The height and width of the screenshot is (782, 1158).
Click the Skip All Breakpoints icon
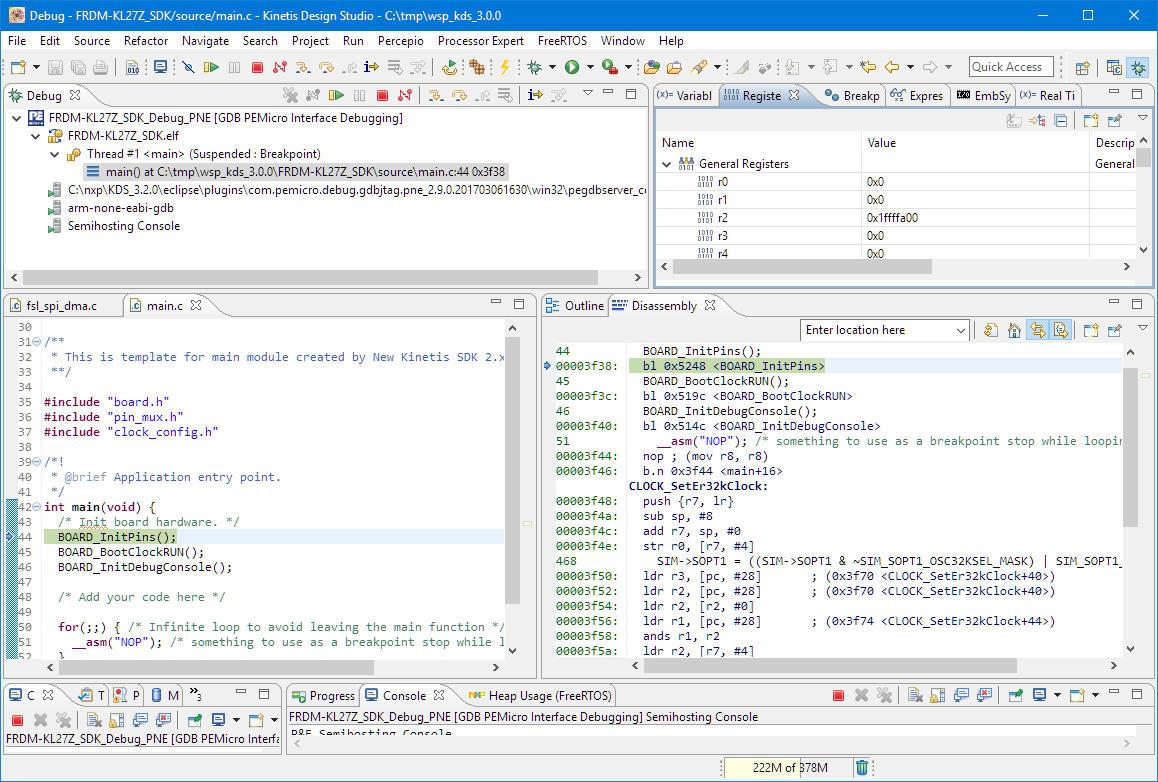pos(187,67)
